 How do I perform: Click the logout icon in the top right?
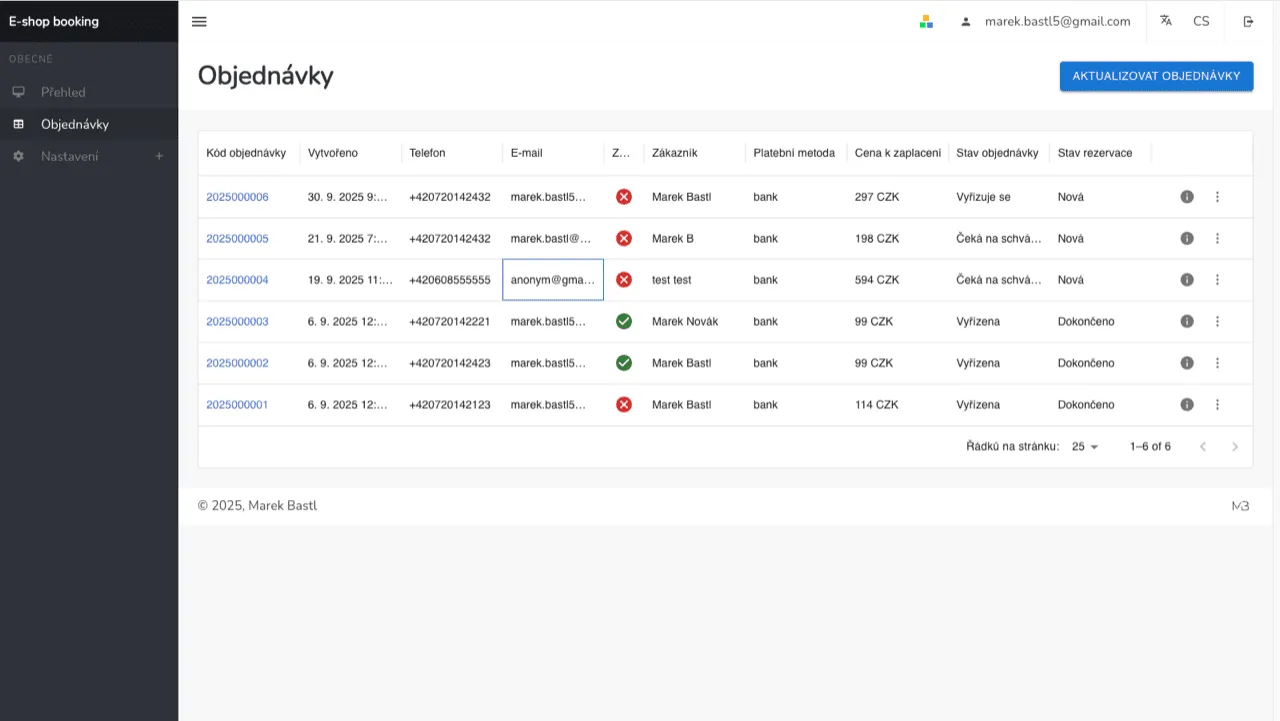tap(1248, 21)
